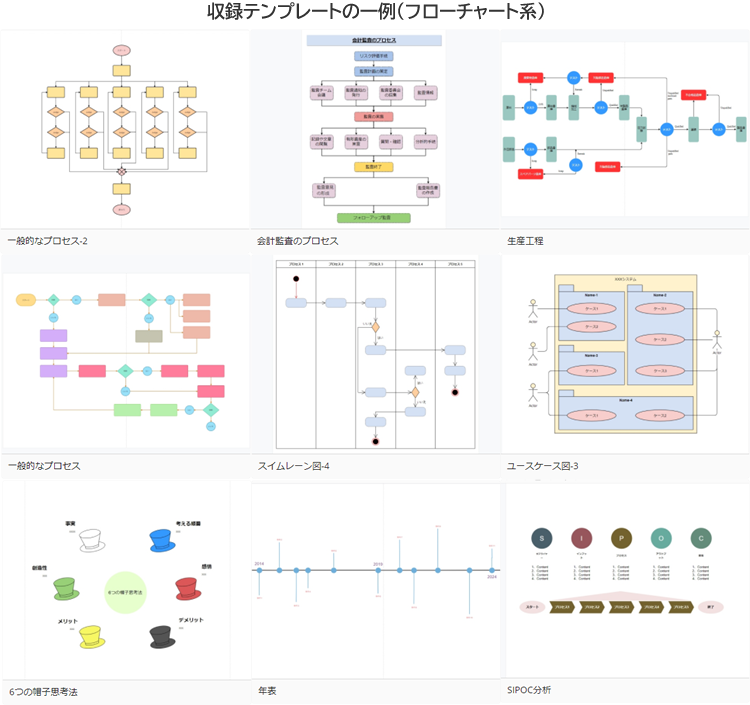Click the black hat in six hats diagram
This screenshot has height=705, width=750.
pyautogui.click(x=163, y=636)
